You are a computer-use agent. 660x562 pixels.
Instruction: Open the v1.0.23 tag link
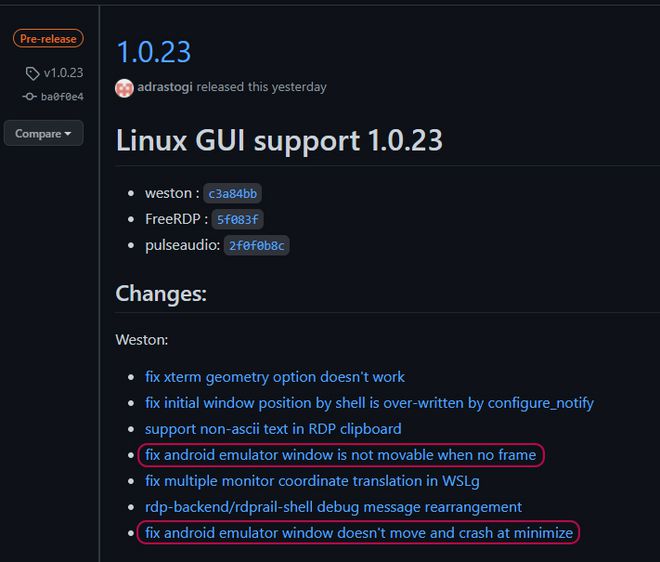(64, 73)
